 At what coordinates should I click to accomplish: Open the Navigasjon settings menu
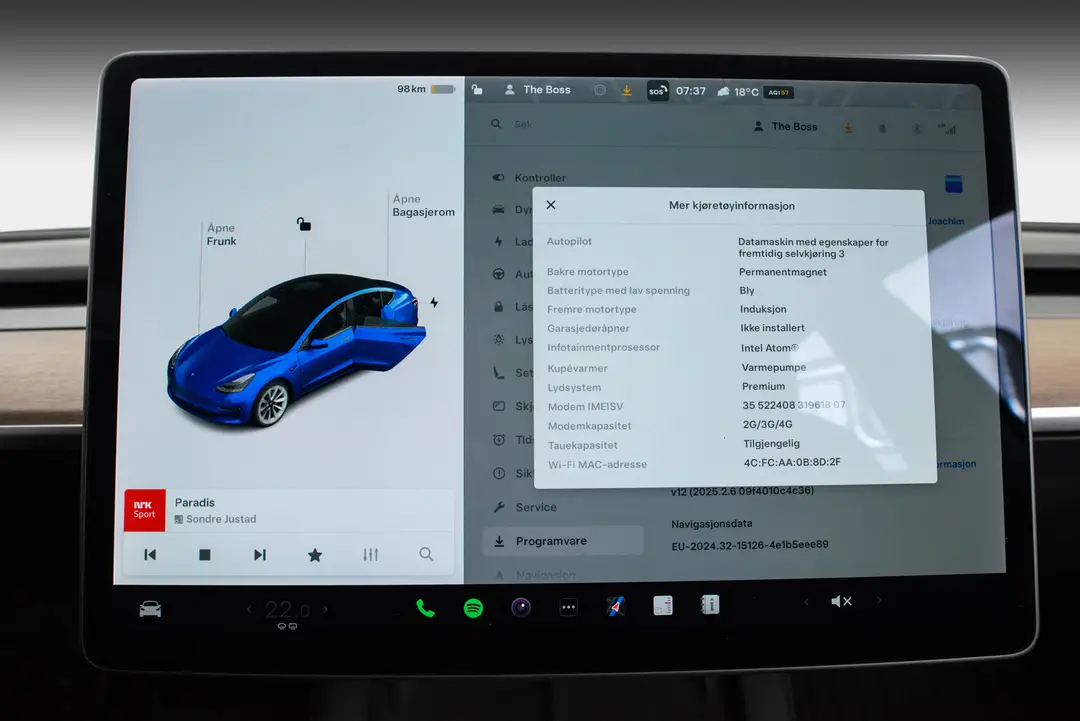click(x=536, y=574)
